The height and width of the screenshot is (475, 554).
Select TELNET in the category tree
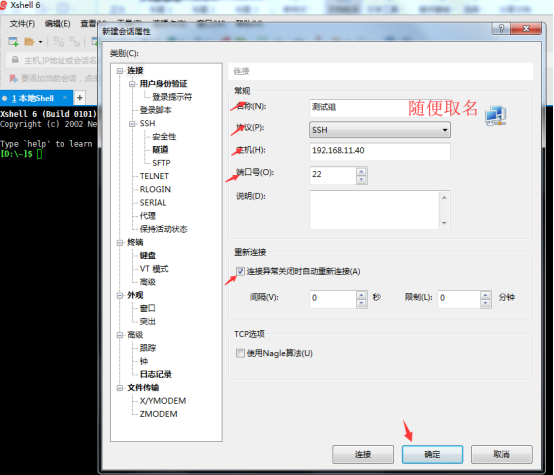(x=154, y=176)
